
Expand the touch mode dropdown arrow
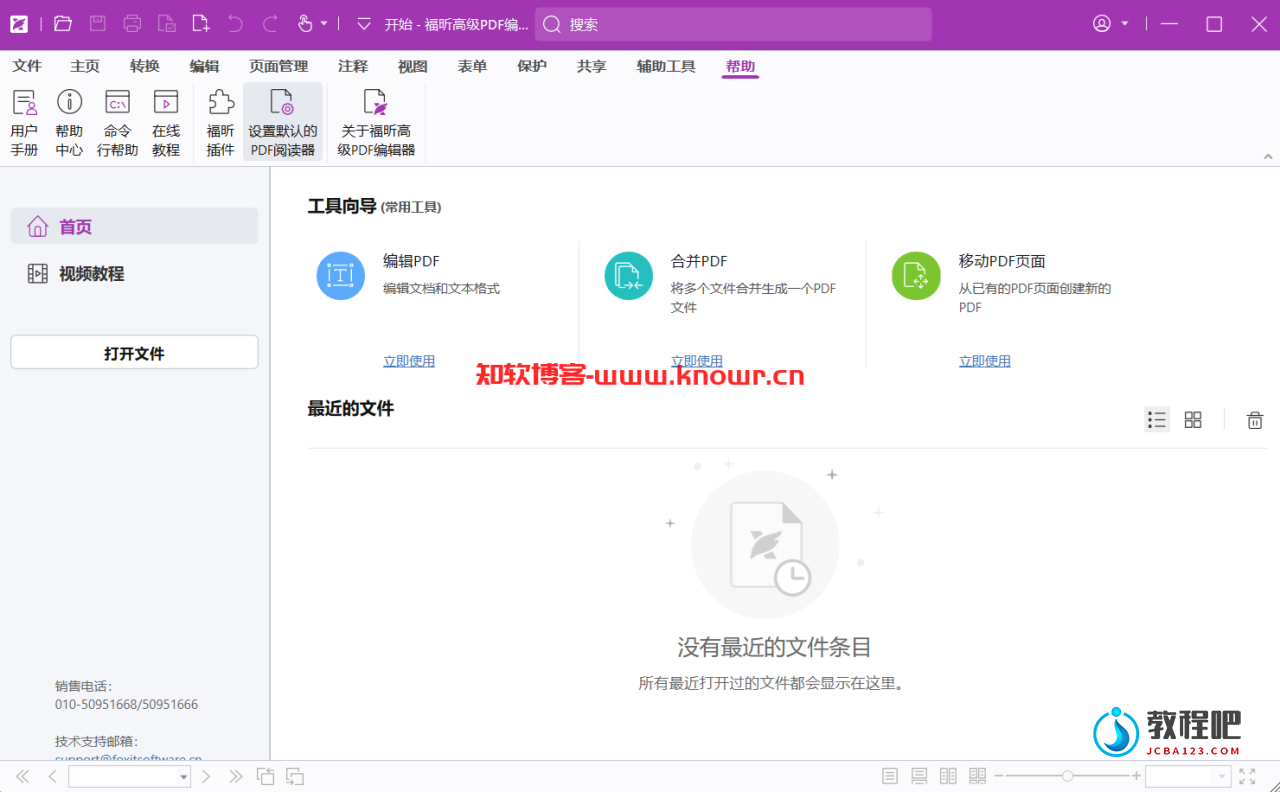[x=324, y=24]
